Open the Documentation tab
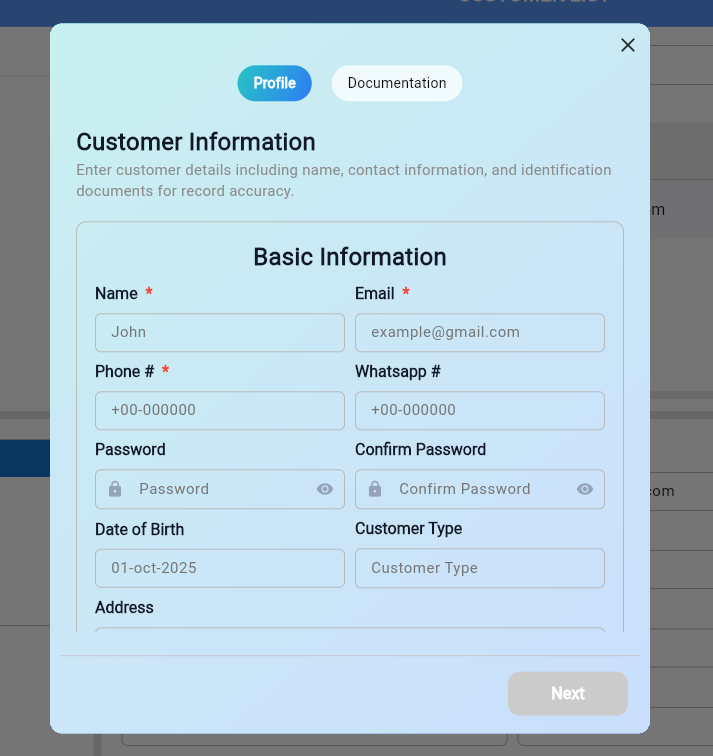713x756 pixels. click(x=397, y=83)
